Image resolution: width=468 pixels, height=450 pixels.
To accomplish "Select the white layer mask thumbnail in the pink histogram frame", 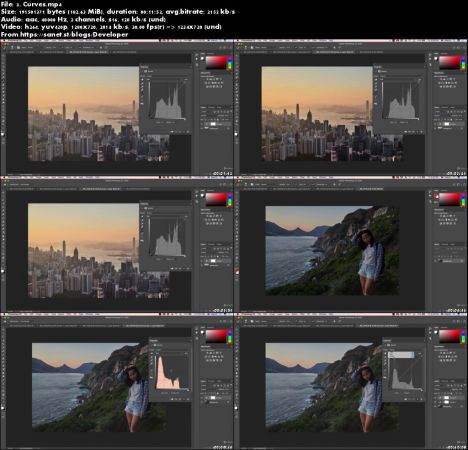I will [x=213, y=398].
